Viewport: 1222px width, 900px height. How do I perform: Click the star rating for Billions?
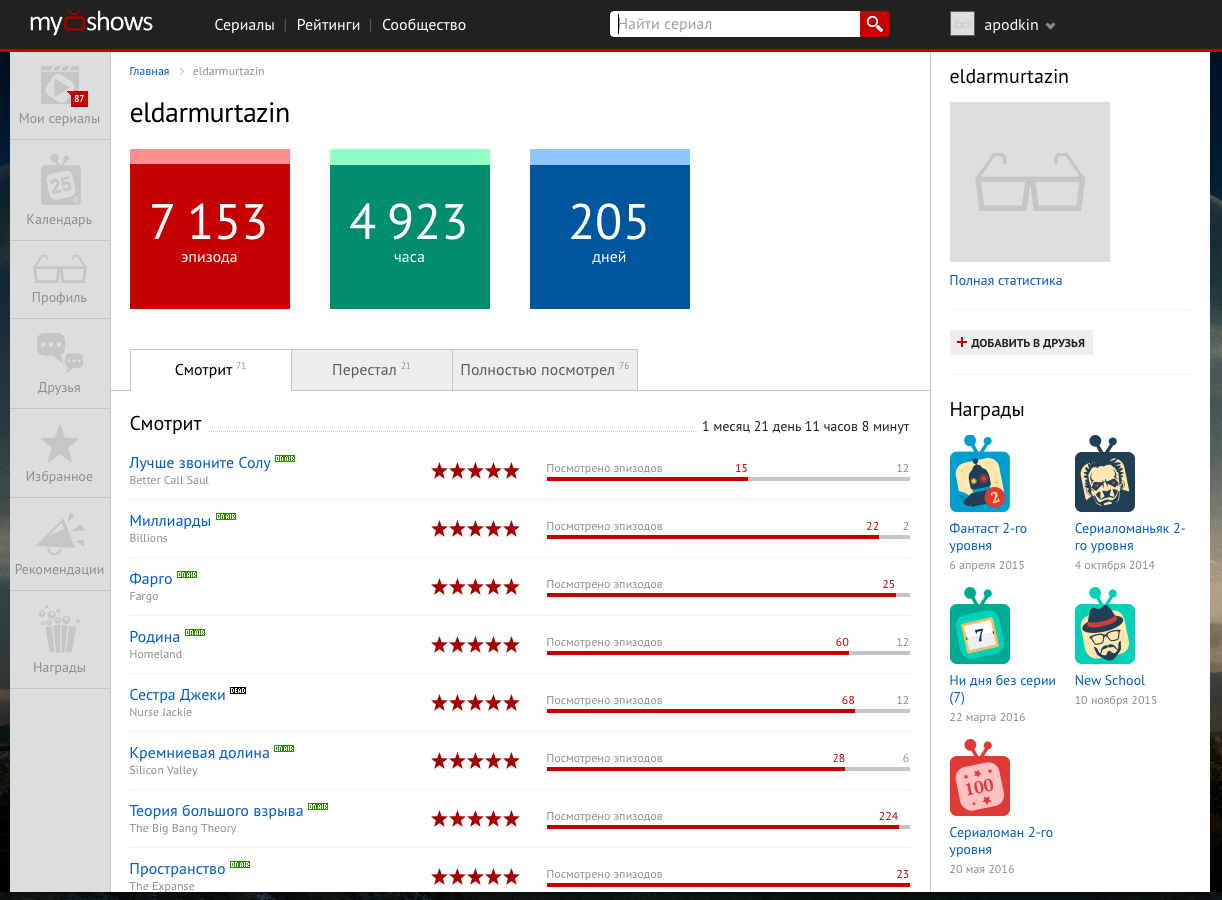(x=475, y=529)
